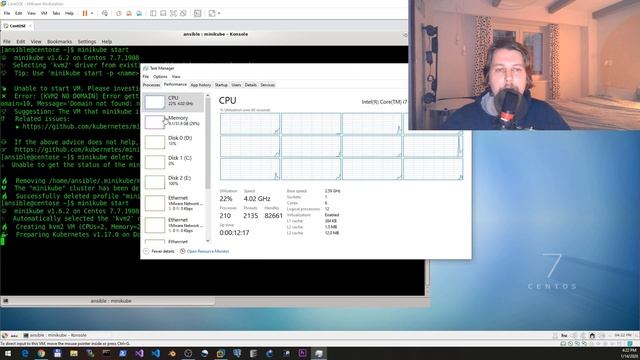Open Adobe Premiere icon in taskbar
The height and width of the screenshot is (360, 640).
[x=302, y=353]
